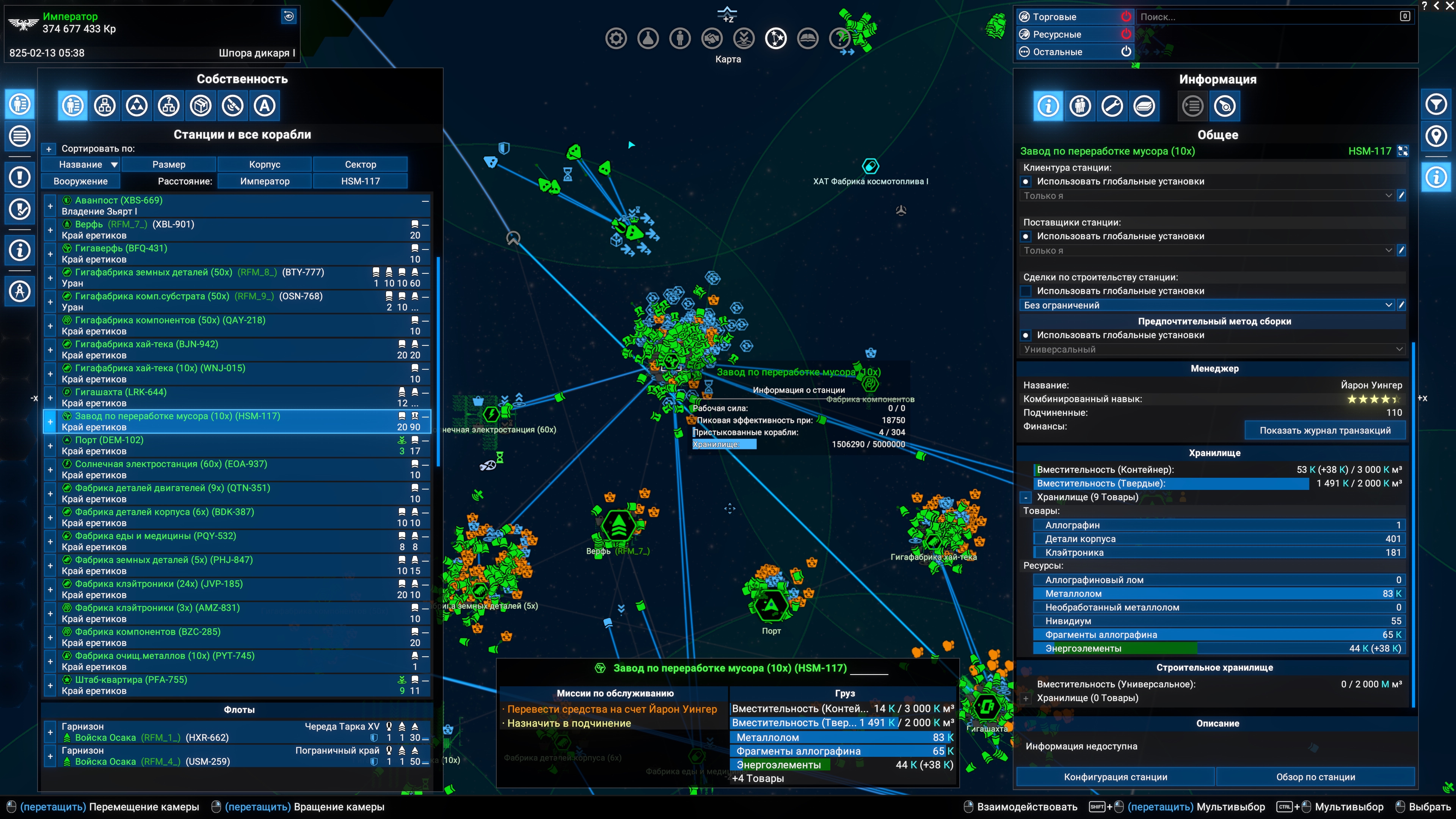
Task: Toggle the Ресурсные filter power switch
Action: point(1126,35)
